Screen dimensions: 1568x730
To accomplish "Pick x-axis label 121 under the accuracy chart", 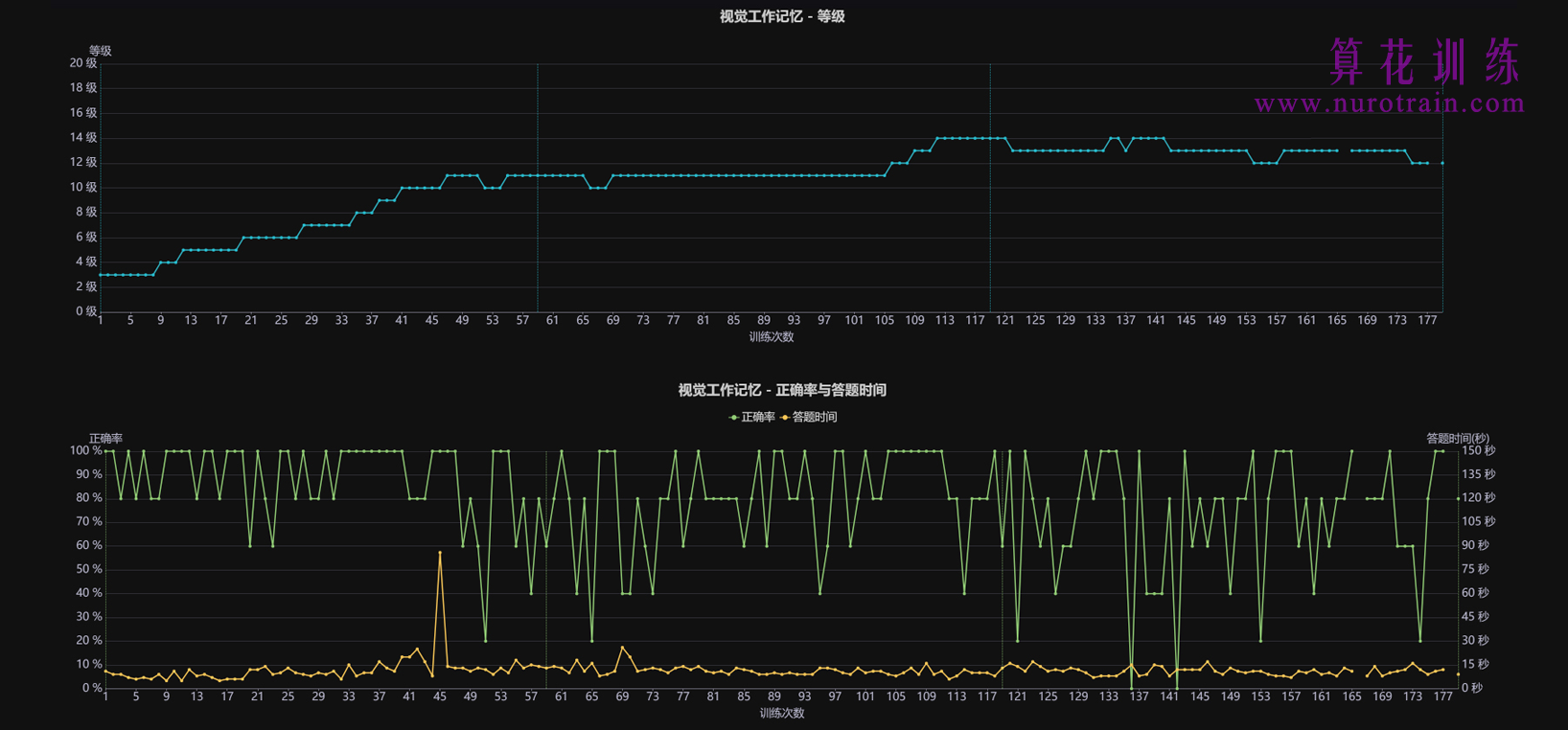I will [x=1017, y=696].
